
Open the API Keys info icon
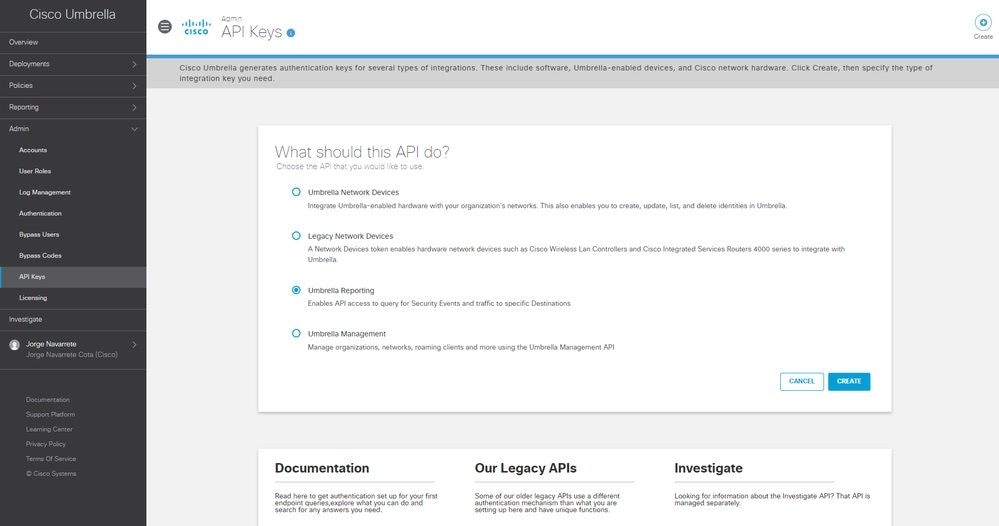click(291, 33)
